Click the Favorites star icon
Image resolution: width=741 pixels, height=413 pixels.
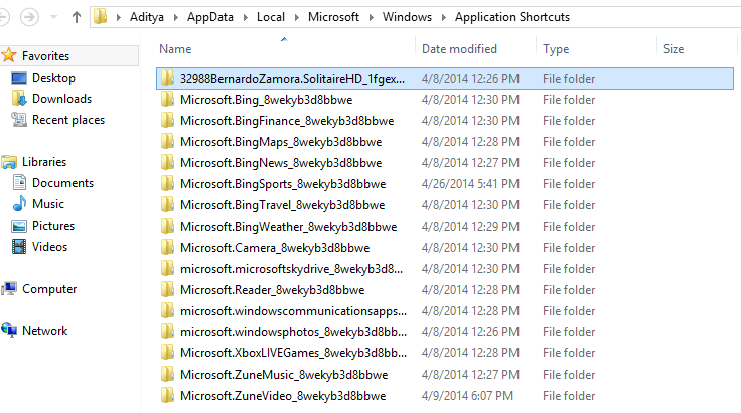point(9,55)
